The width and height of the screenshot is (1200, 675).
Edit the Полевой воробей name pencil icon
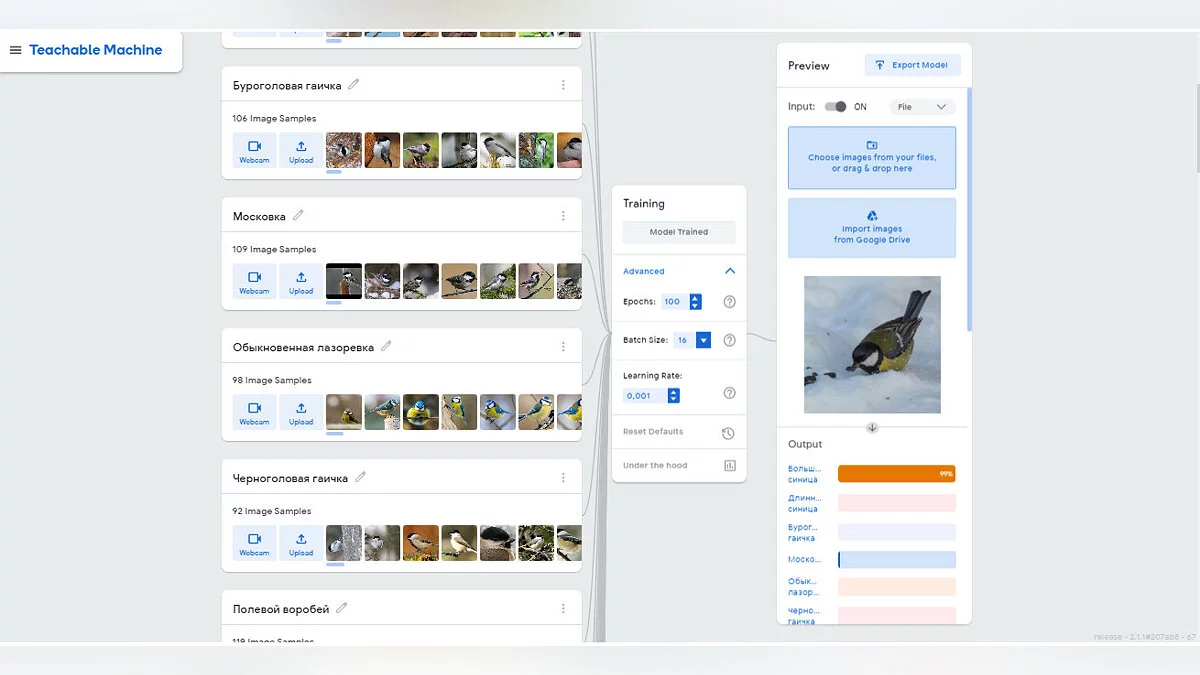tap(341, 609)
